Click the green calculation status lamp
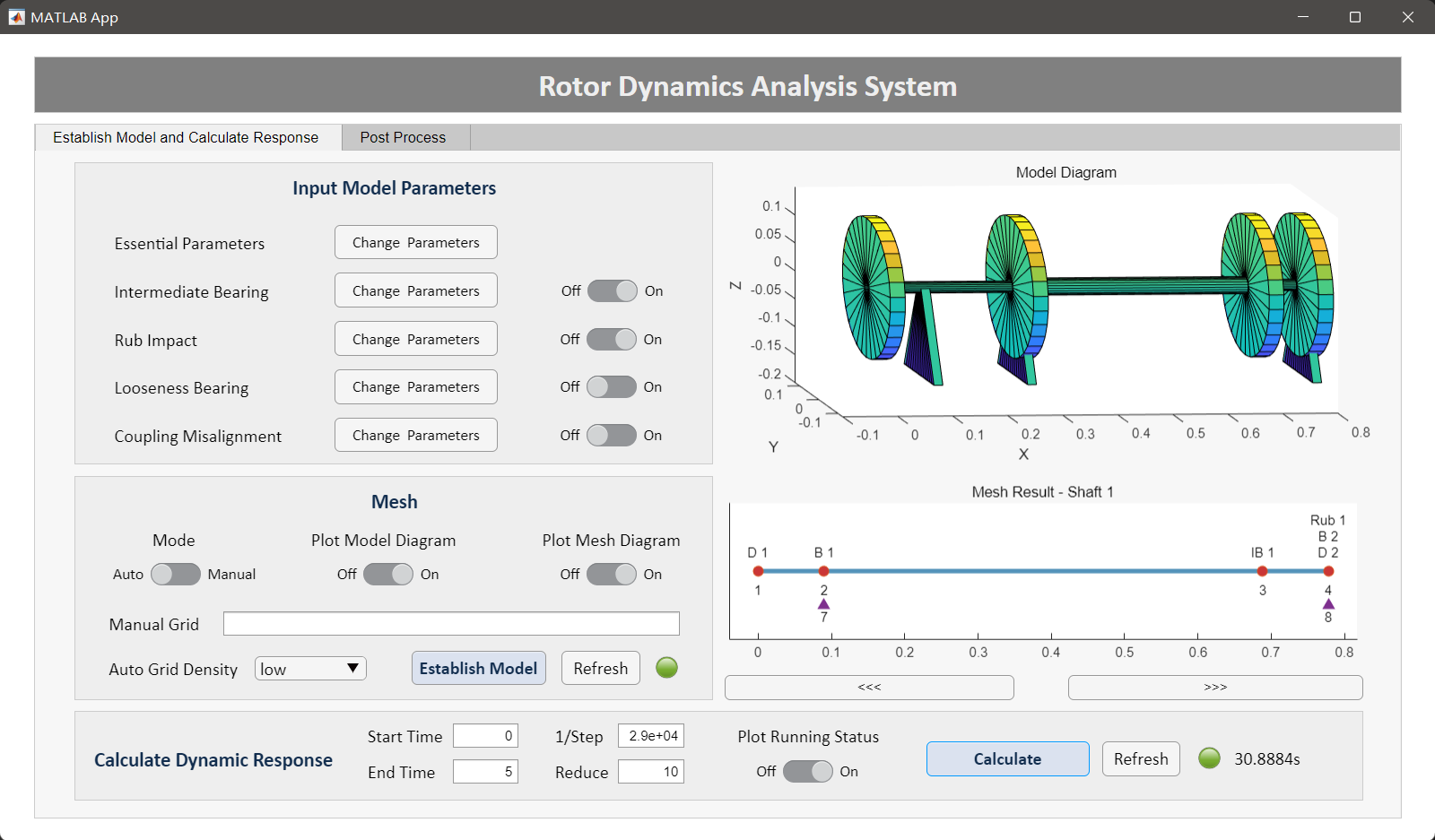This screenshot has height=840, width=1435. [1210, 758]
